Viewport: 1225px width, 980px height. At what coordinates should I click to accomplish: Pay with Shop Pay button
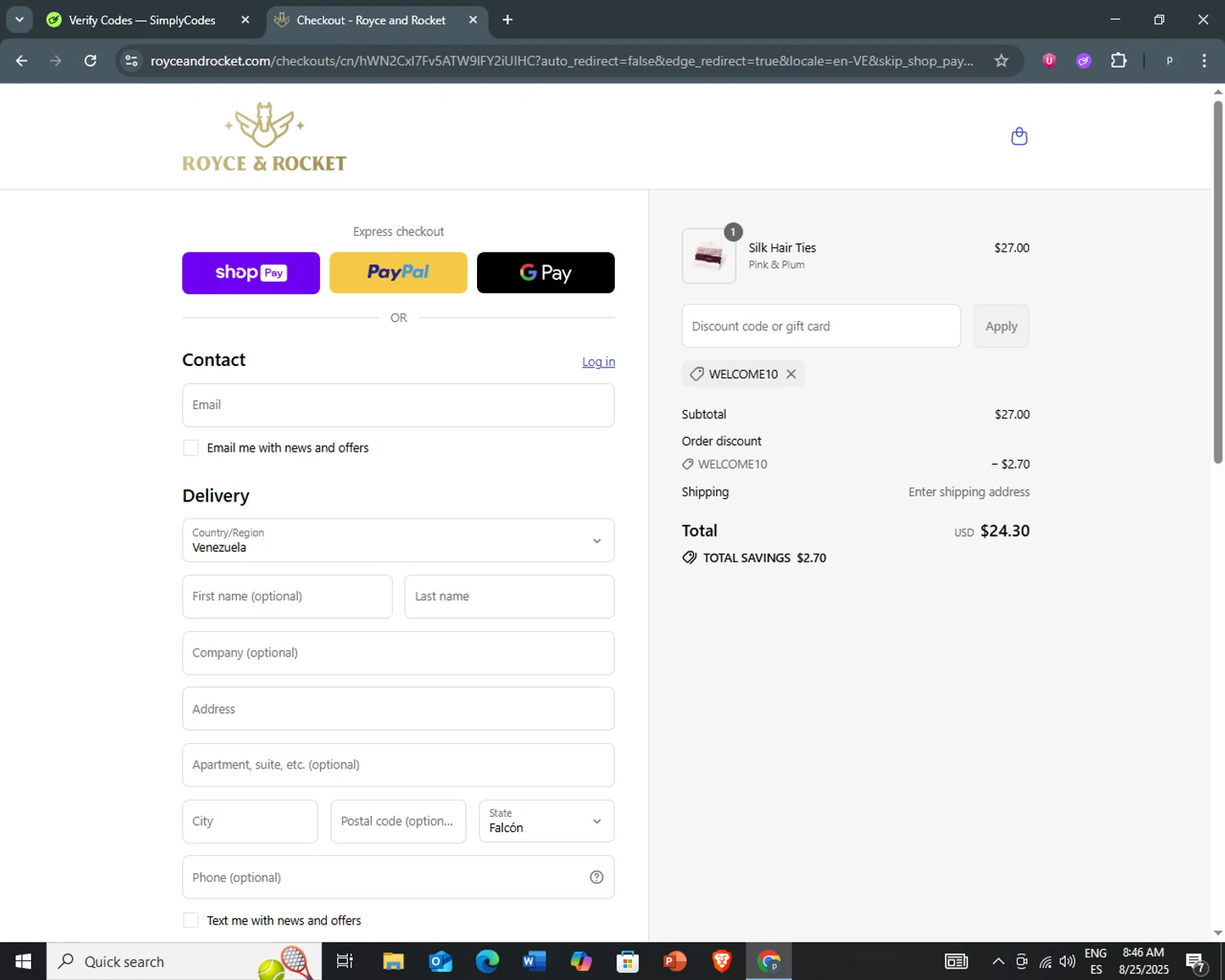(251, 273)
